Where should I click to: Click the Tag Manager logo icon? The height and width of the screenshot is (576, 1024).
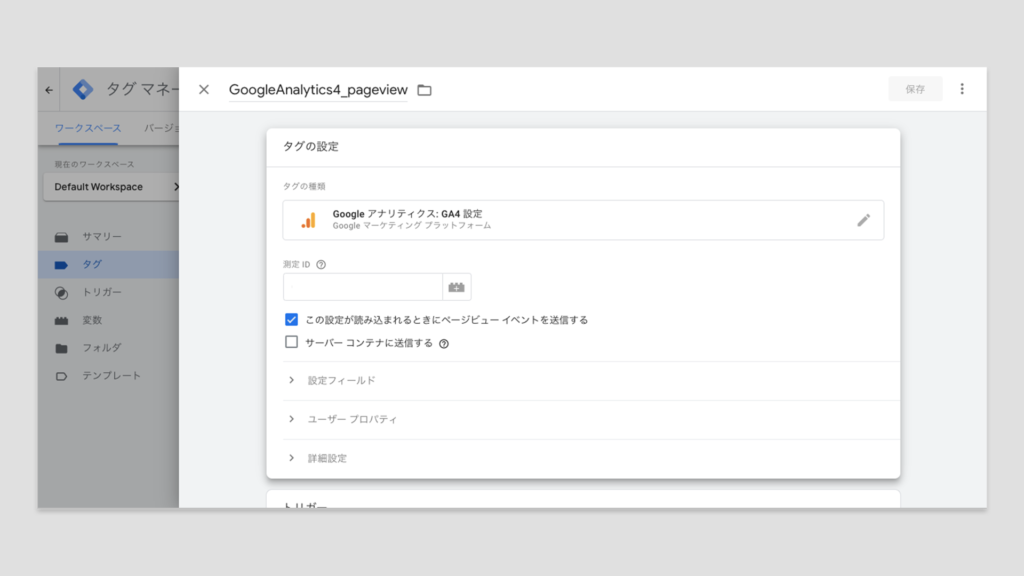tap(83, 90)
